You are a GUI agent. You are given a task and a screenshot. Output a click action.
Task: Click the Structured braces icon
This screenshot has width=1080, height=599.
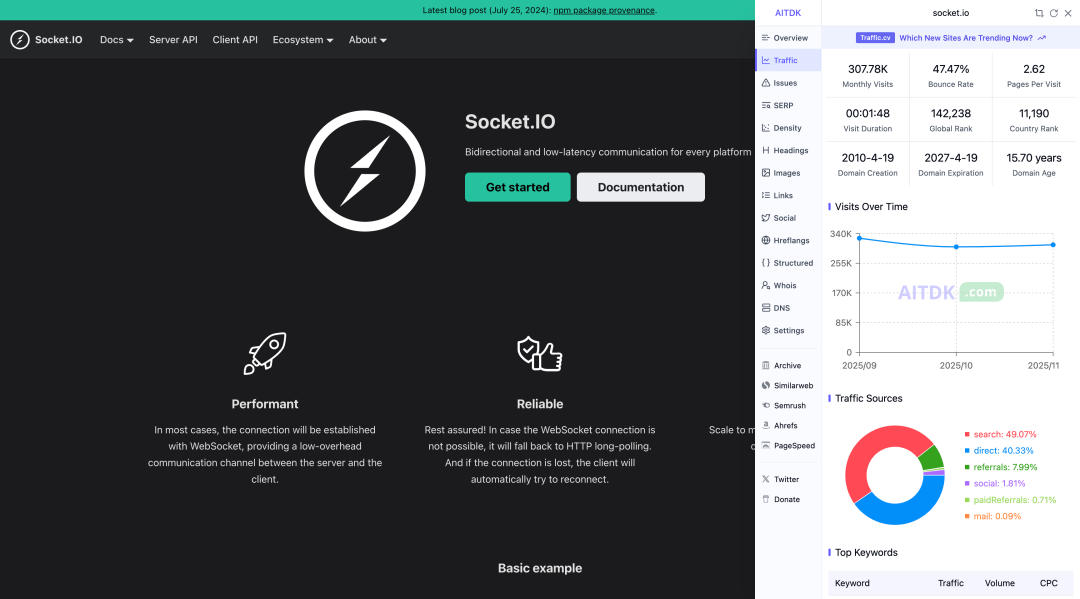point(766,263)
